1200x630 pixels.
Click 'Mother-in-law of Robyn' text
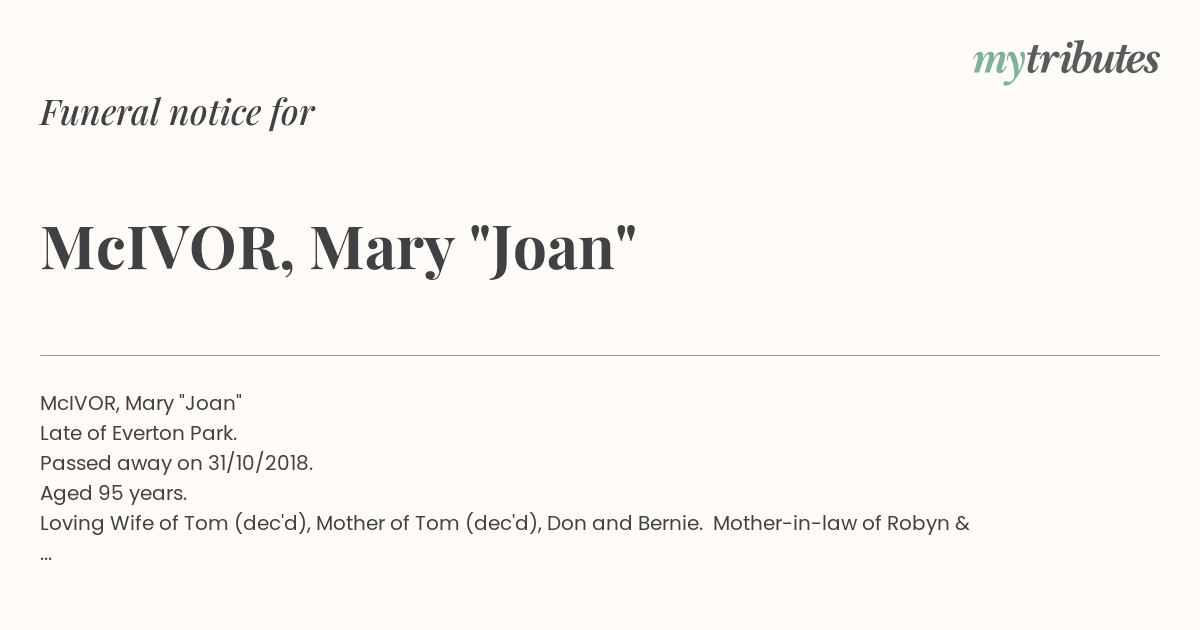pos(831,523)
